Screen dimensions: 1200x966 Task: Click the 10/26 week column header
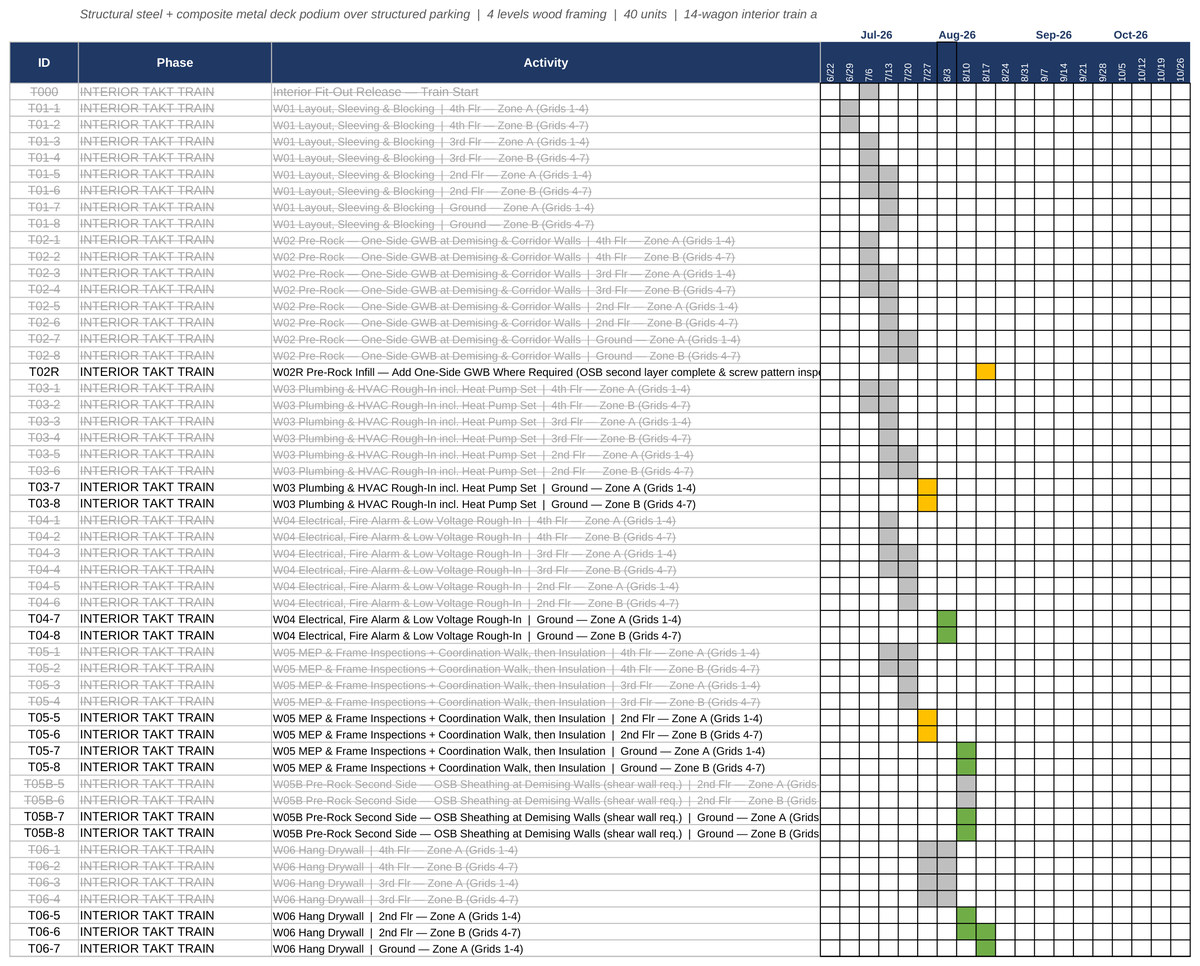coord(1181,63)
